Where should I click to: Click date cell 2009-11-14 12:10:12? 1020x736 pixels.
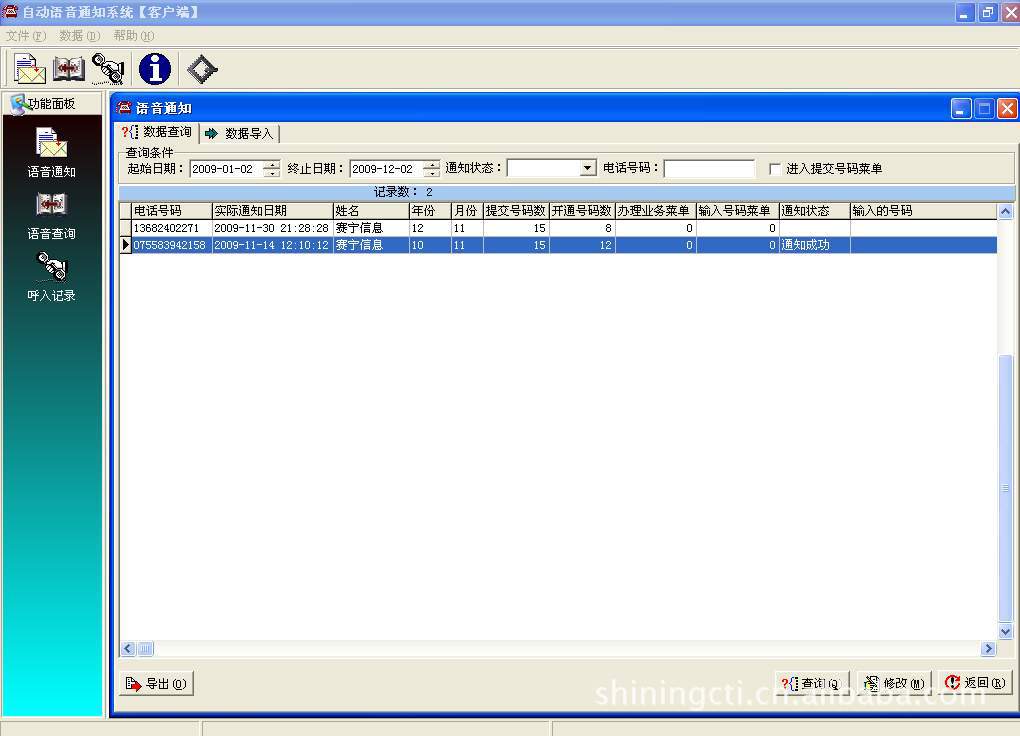[271, 245]
